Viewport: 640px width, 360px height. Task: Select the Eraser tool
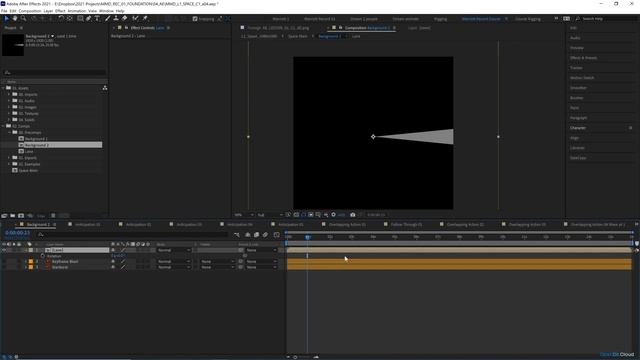point(124,18)
